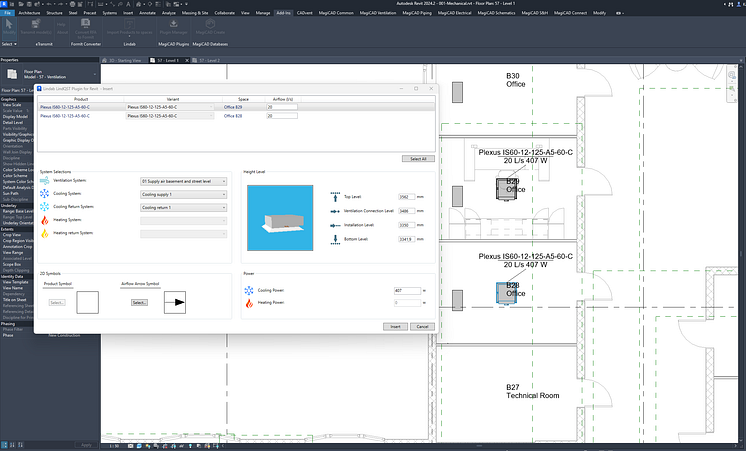
Task: Click the Revit application logo icon
Action: pos(4,4)
